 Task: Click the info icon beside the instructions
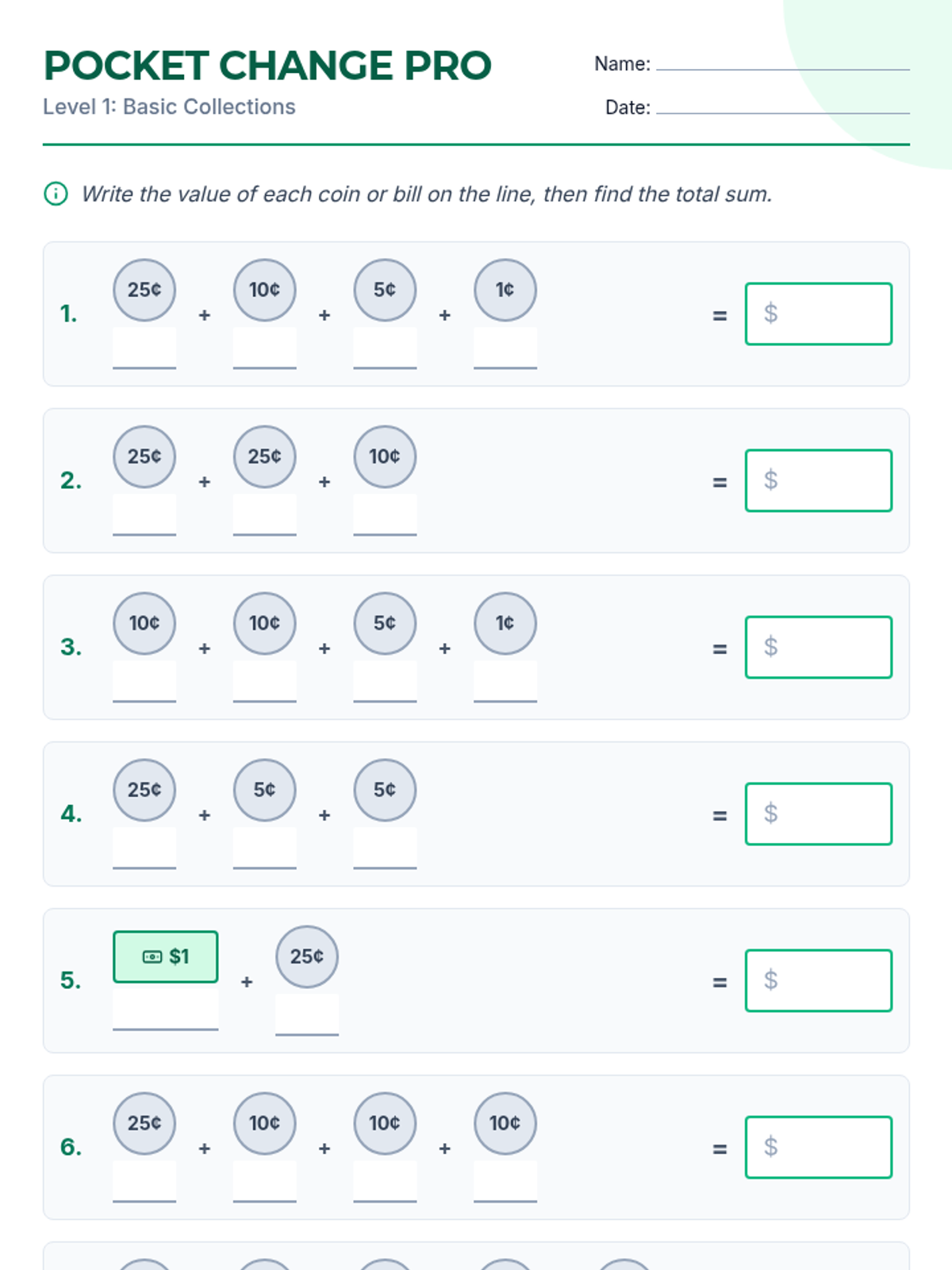(56, 194)
